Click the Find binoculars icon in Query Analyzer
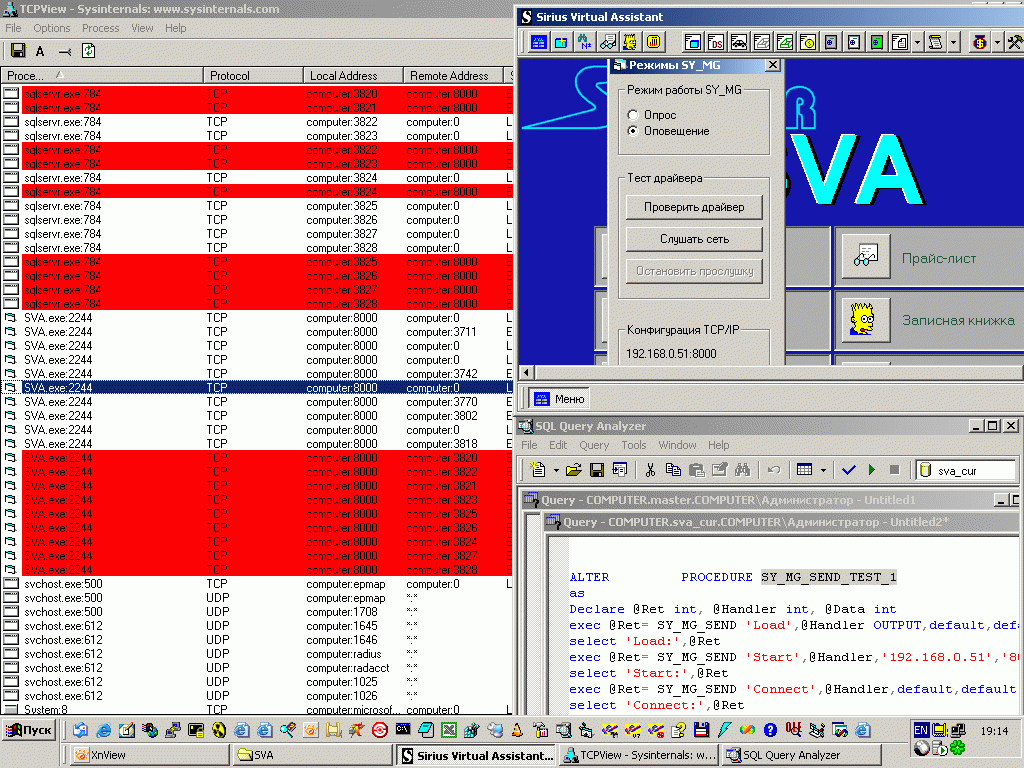Image resolution: width=1024 pixels, height=768 pixels. tap(743, 470)
